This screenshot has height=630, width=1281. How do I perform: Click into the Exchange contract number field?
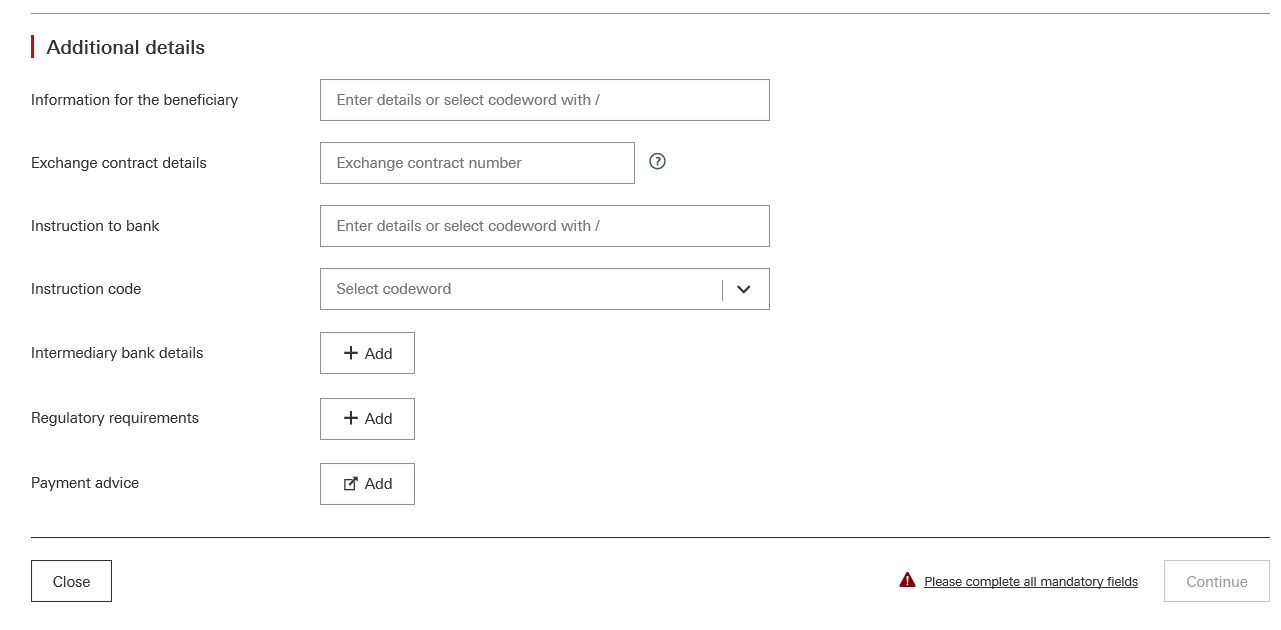tap(477, 163)
